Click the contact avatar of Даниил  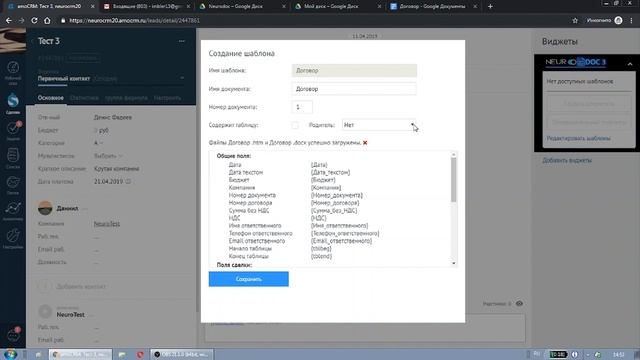pyautogui.click(x=45, y=208)
